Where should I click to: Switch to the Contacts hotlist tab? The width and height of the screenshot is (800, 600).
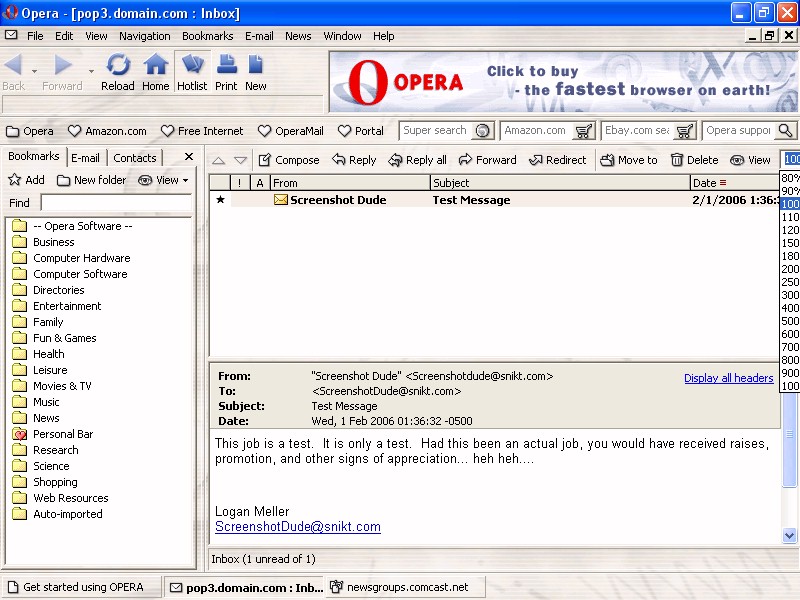(x=135, y=158)
